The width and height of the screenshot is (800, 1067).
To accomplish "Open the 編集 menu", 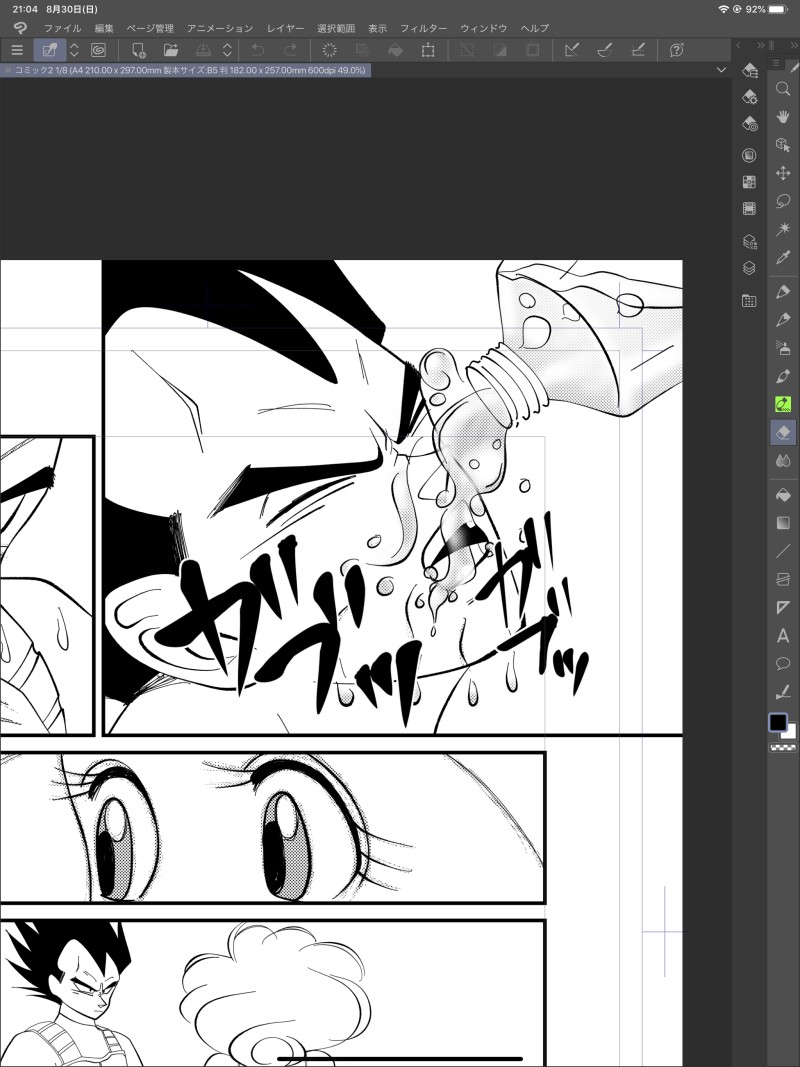I will click(x=104, y=28).
